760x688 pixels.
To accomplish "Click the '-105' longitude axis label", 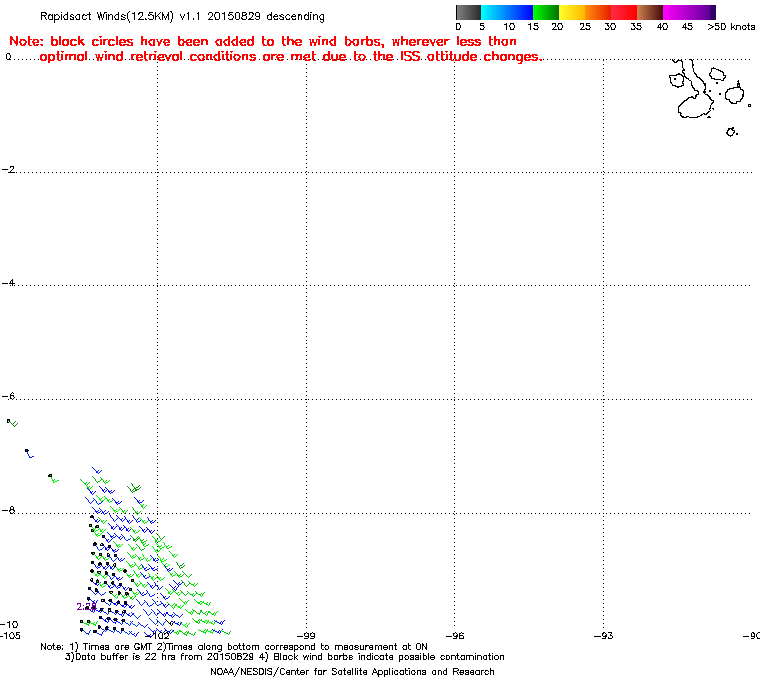I will click(10, 635).
